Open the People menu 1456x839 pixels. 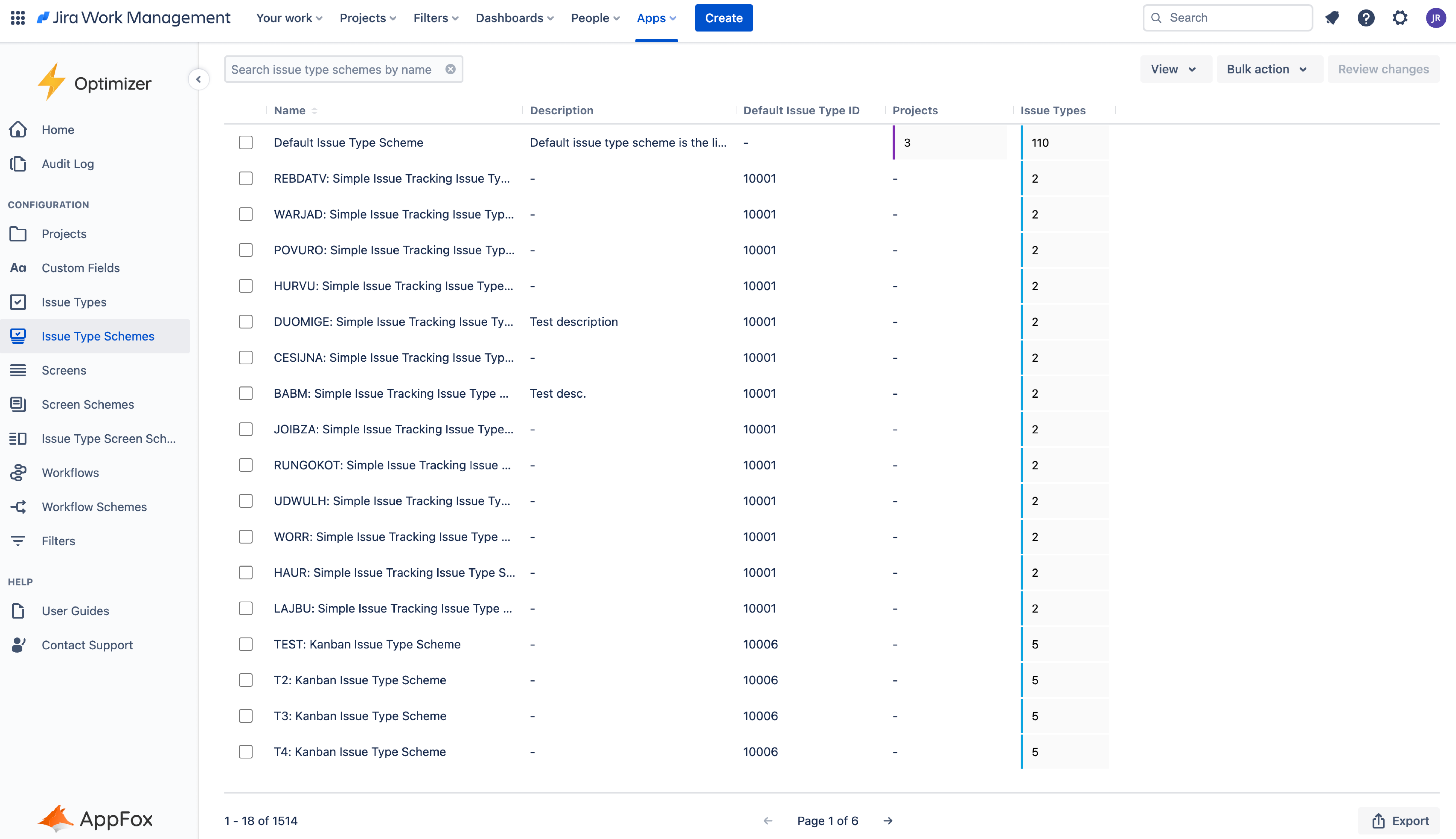[594, 18]
